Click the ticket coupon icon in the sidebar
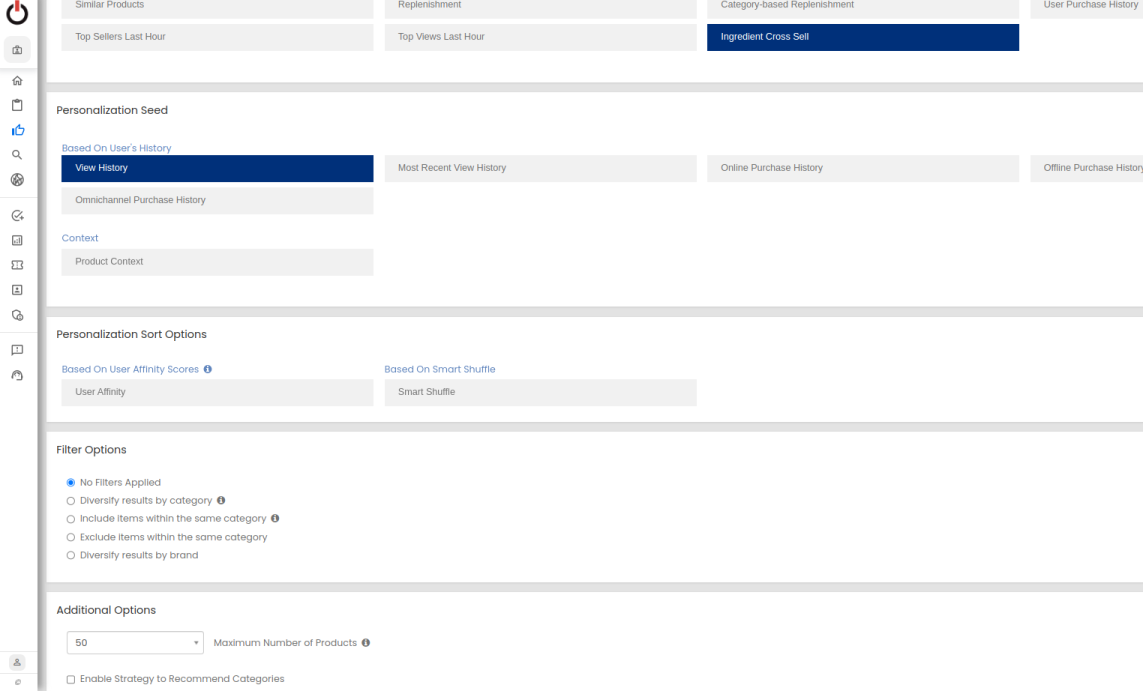Screen dimensions: 1143x691 click(17, 265)
